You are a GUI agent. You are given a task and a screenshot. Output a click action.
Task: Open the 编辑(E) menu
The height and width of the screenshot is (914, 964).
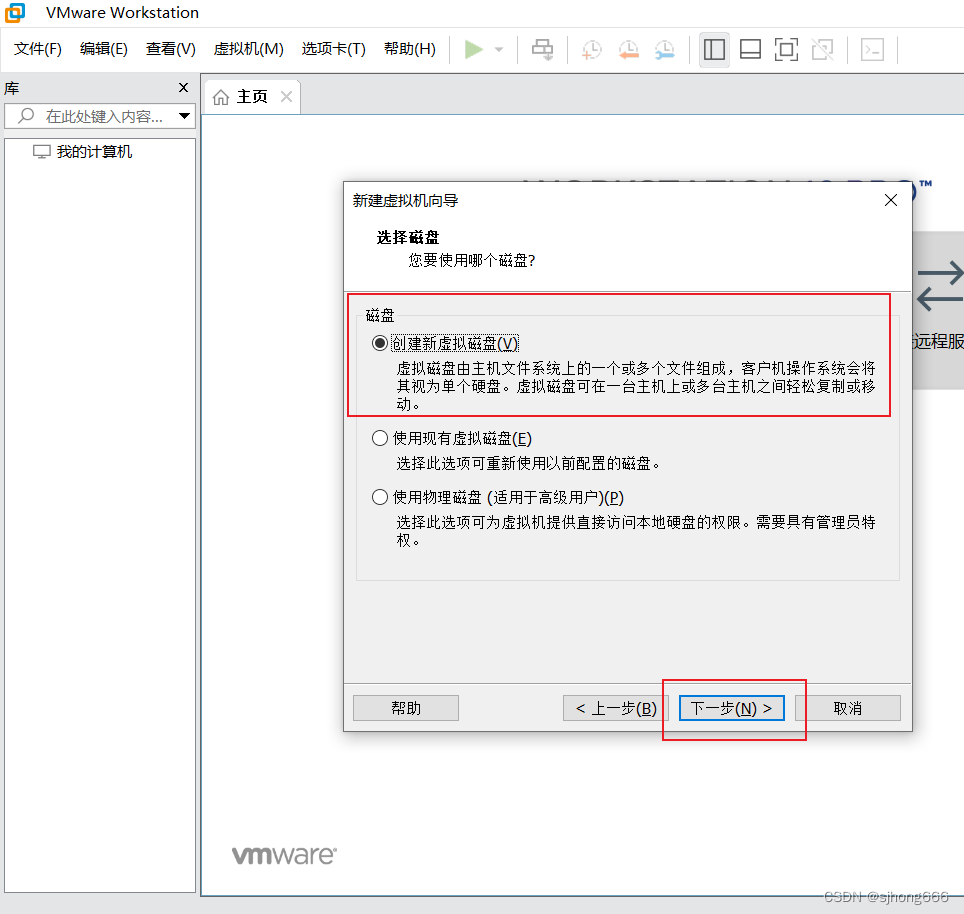click(x=104, y=49)
